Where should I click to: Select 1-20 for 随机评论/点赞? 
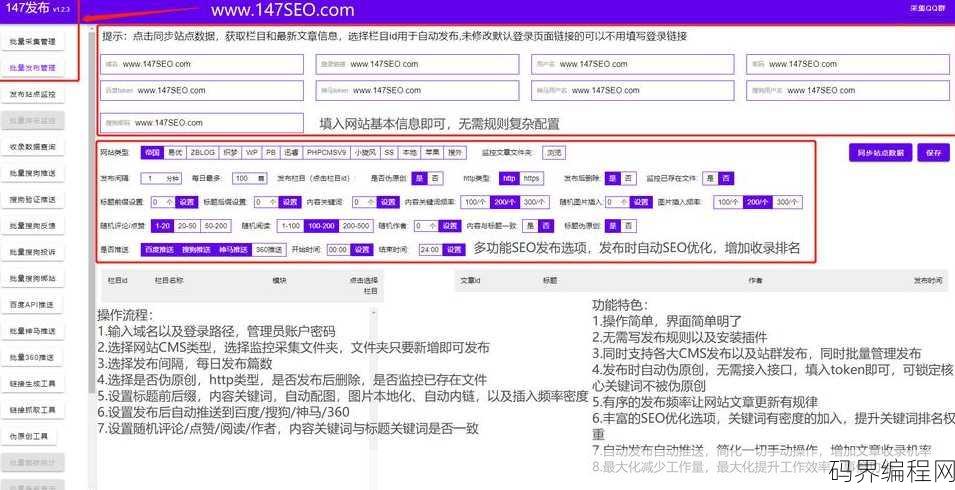tap(163, 226)
